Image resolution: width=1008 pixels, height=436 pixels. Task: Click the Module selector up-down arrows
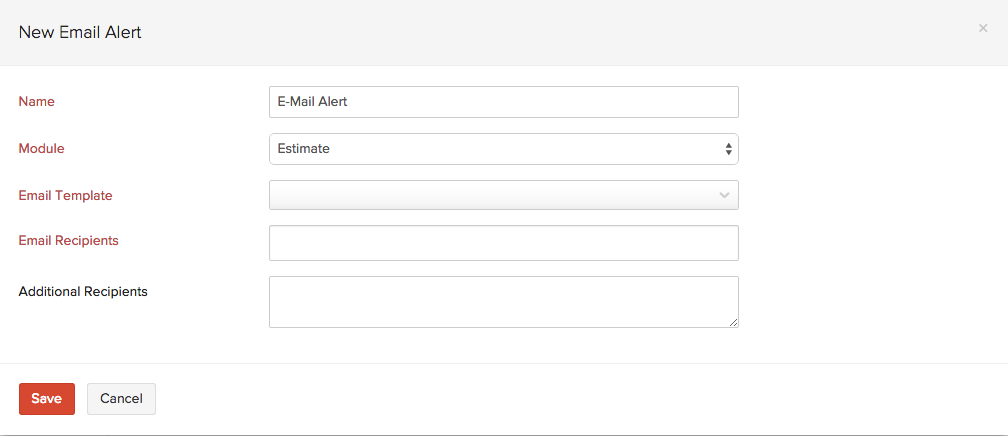point(728,149)
